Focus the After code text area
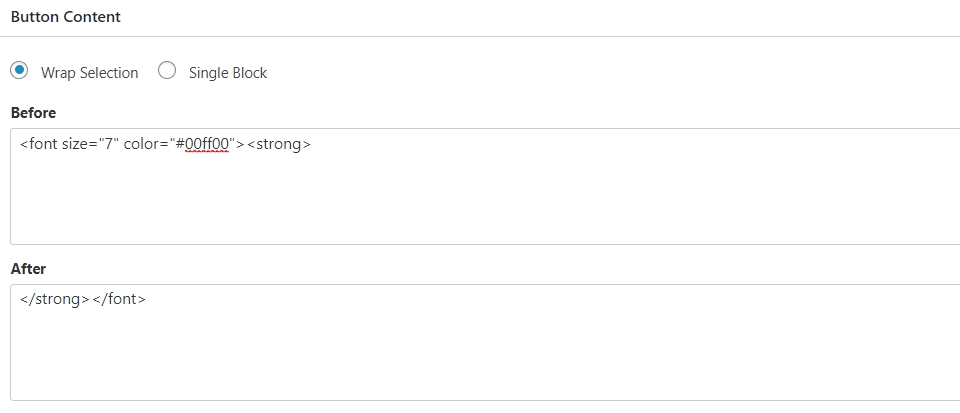The width and height of the screenshot is (960, 413). [485, 342]
